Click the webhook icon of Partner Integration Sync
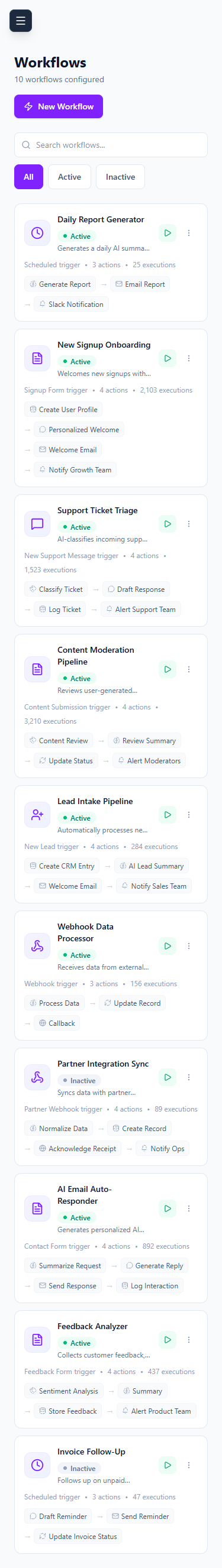222x1568 pixels. pos(37,1077)
